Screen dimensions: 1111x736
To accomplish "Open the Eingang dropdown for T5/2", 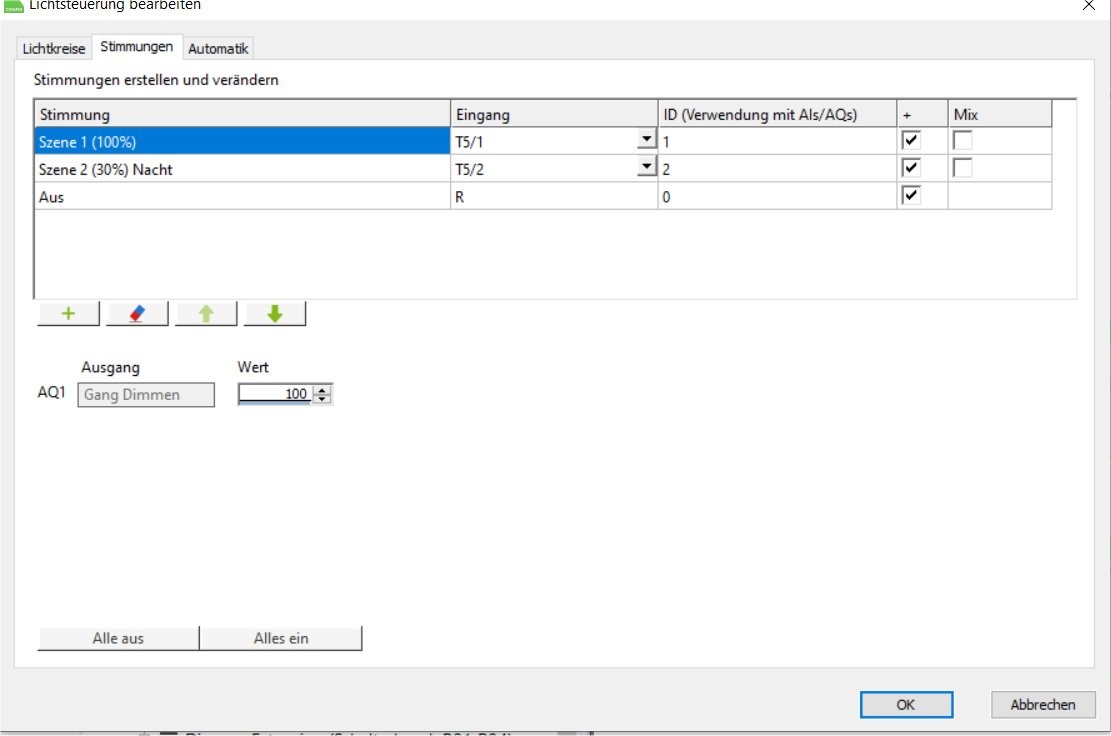I will (x=646, y=167).
